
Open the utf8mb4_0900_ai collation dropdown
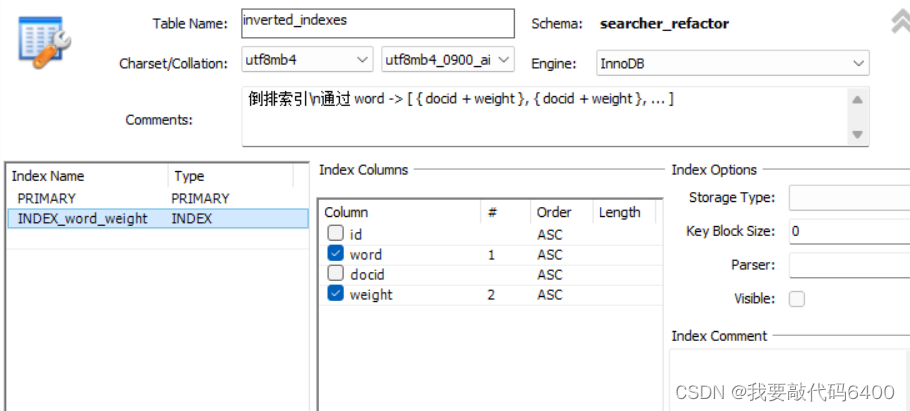[448, 59]
